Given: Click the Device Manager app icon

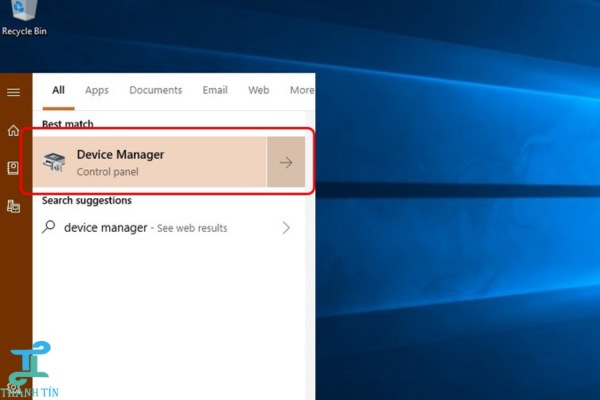Looking at the screenshot, I should coord(57,162).
